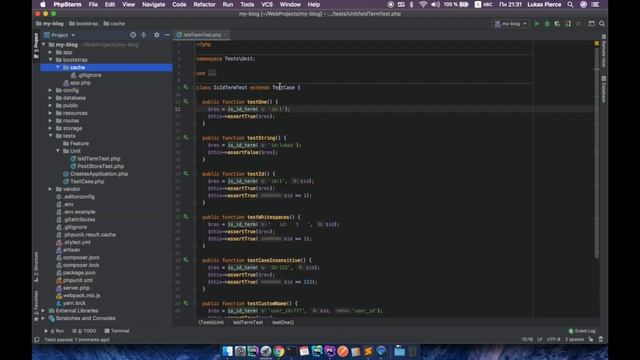Open the TODO tool window button

84,331
